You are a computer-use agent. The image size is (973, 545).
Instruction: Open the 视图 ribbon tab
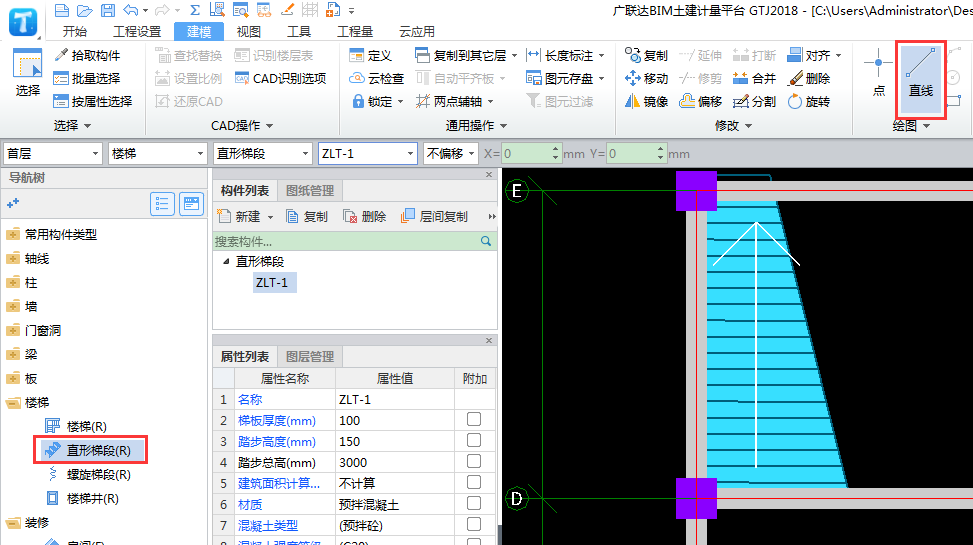(249, 31)
